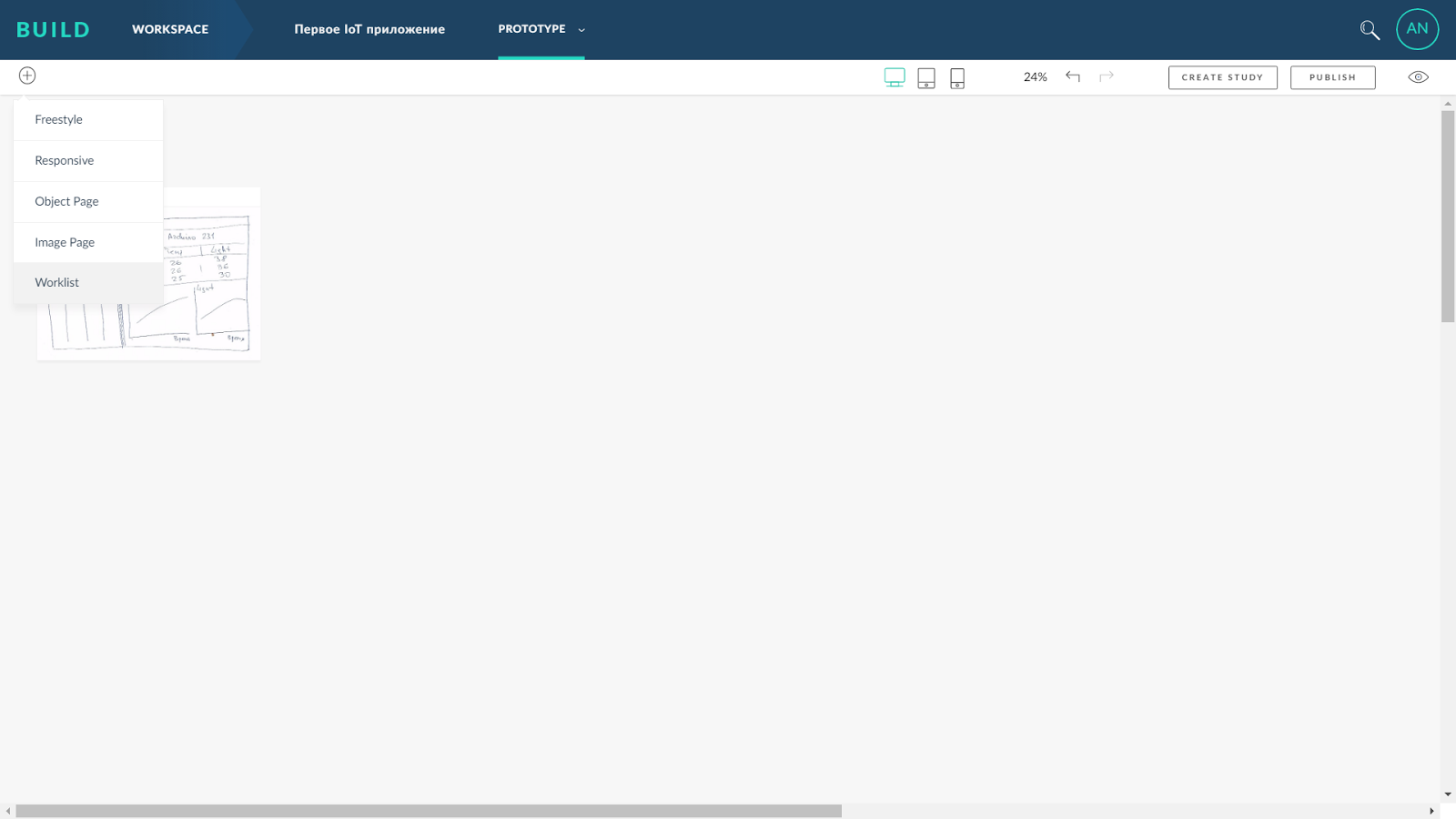Select Object Page menu entry
The height and width of the screenshot is (819, 1456).
[66, 201]
